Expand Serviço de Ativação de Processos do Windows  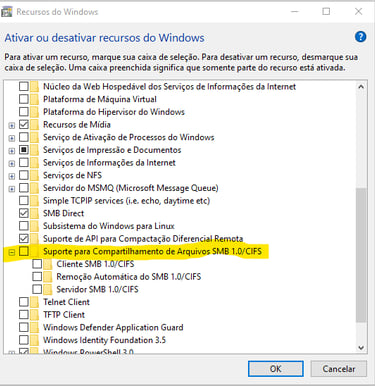point(12,138)
